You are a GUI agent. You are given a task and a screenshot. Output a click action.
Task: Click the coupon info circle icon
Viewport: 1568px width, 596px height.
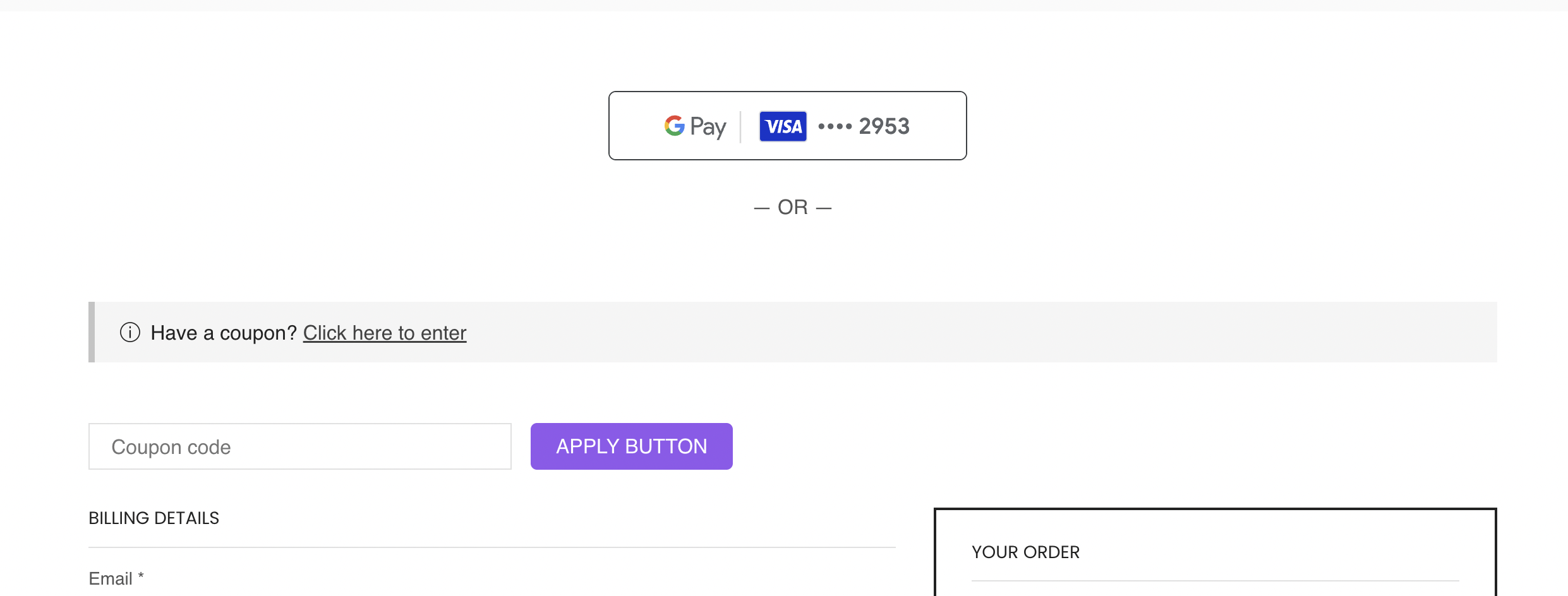coord(130,332)
